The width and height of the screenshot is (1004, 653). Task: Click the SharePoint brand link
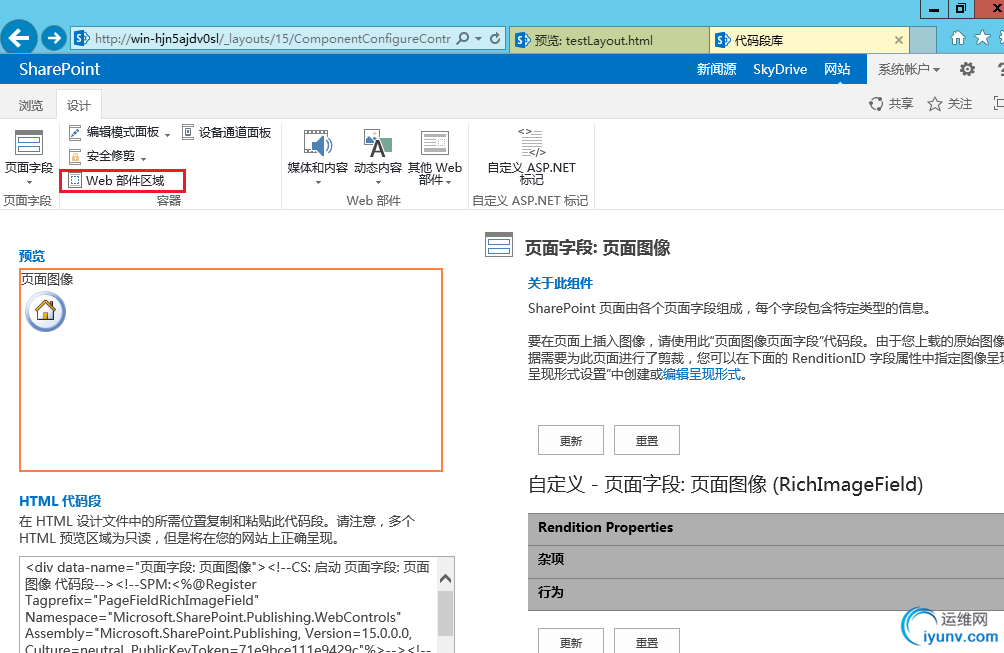pos(60,69)
